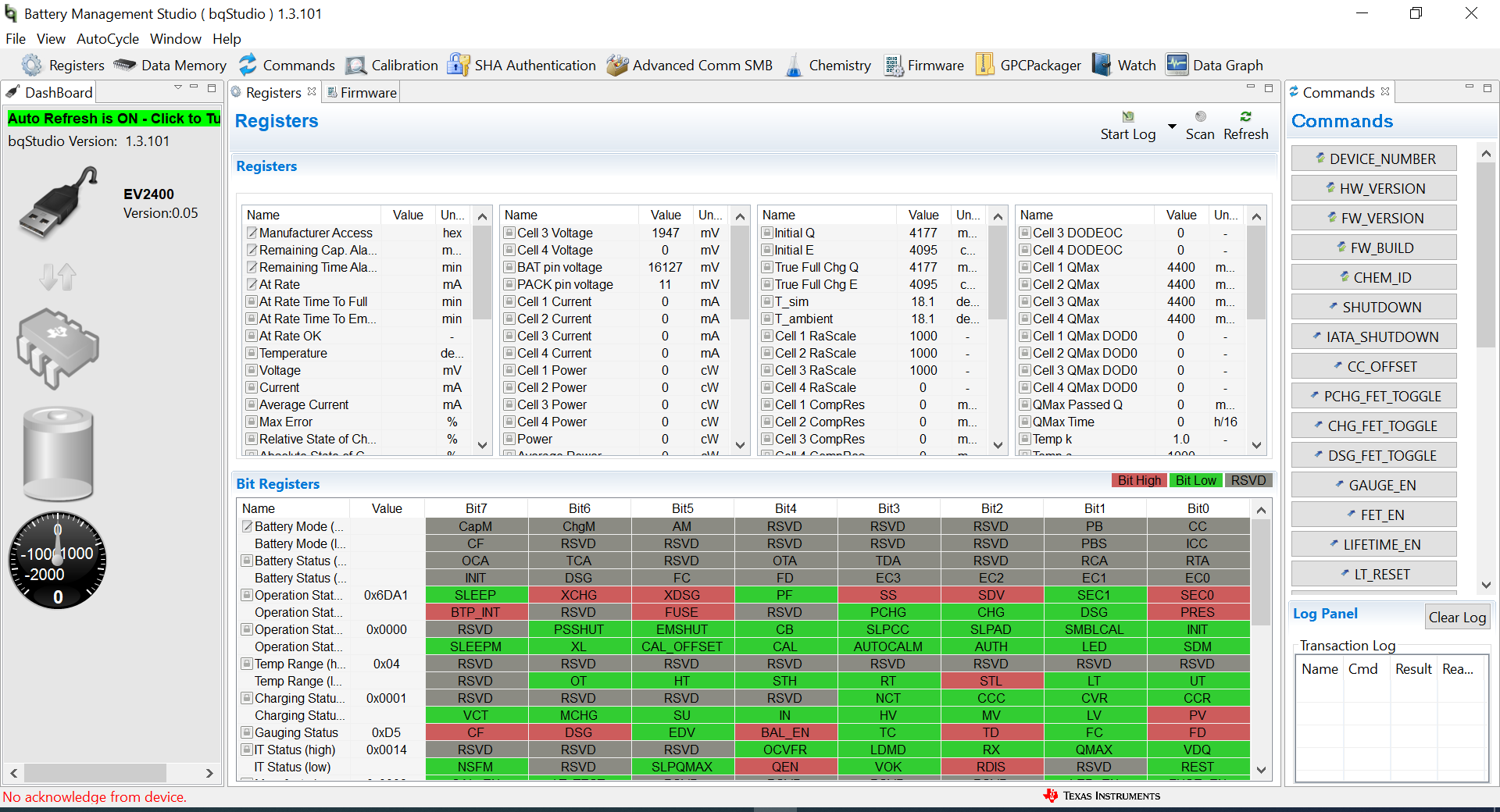The height and width of the screenshot is (812, 1500).
Task: Click the Start Log icon
Action: coord(1128,117)
